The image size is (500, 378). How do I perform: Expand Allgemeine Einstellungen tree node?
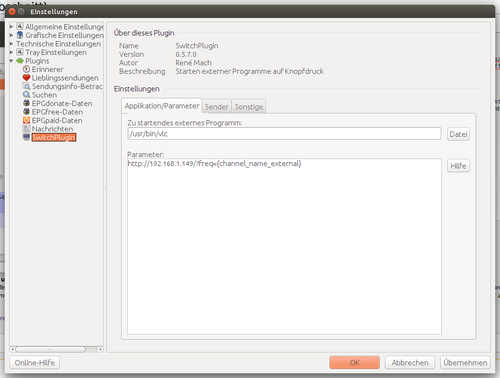point(11,26)
